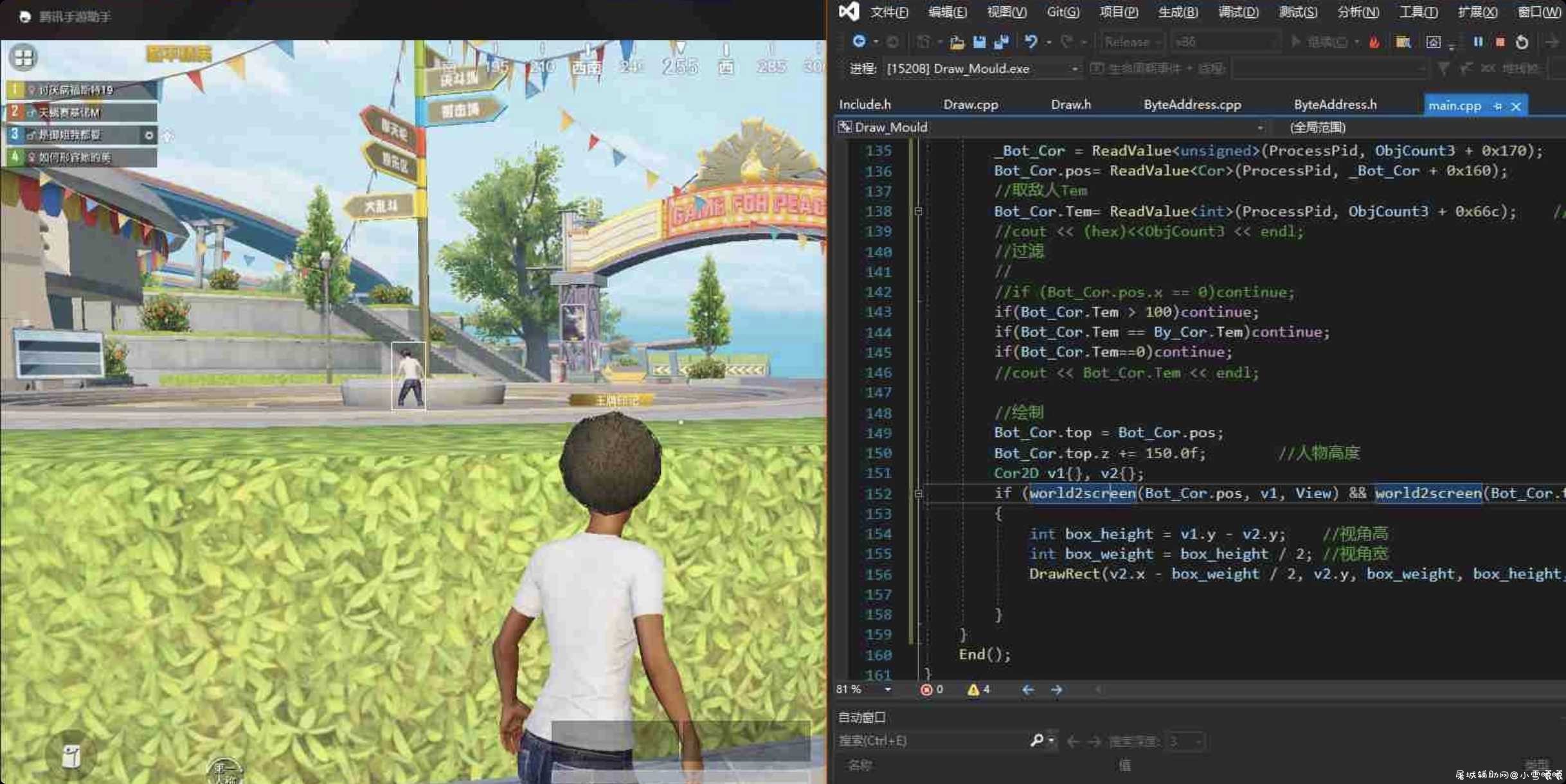This screenshot has height=784, width=1566.
Task: Click the End(); statement on line 160
Action: (984, 654)
